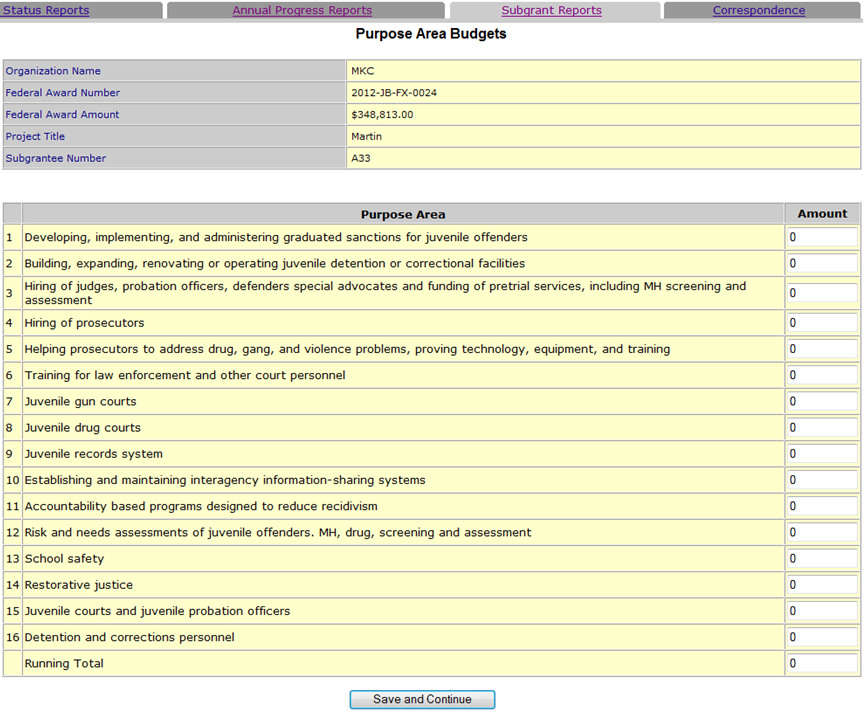
Task: Click amount input for Hiring of prosecutors
Action: click(x=821, y=323)
